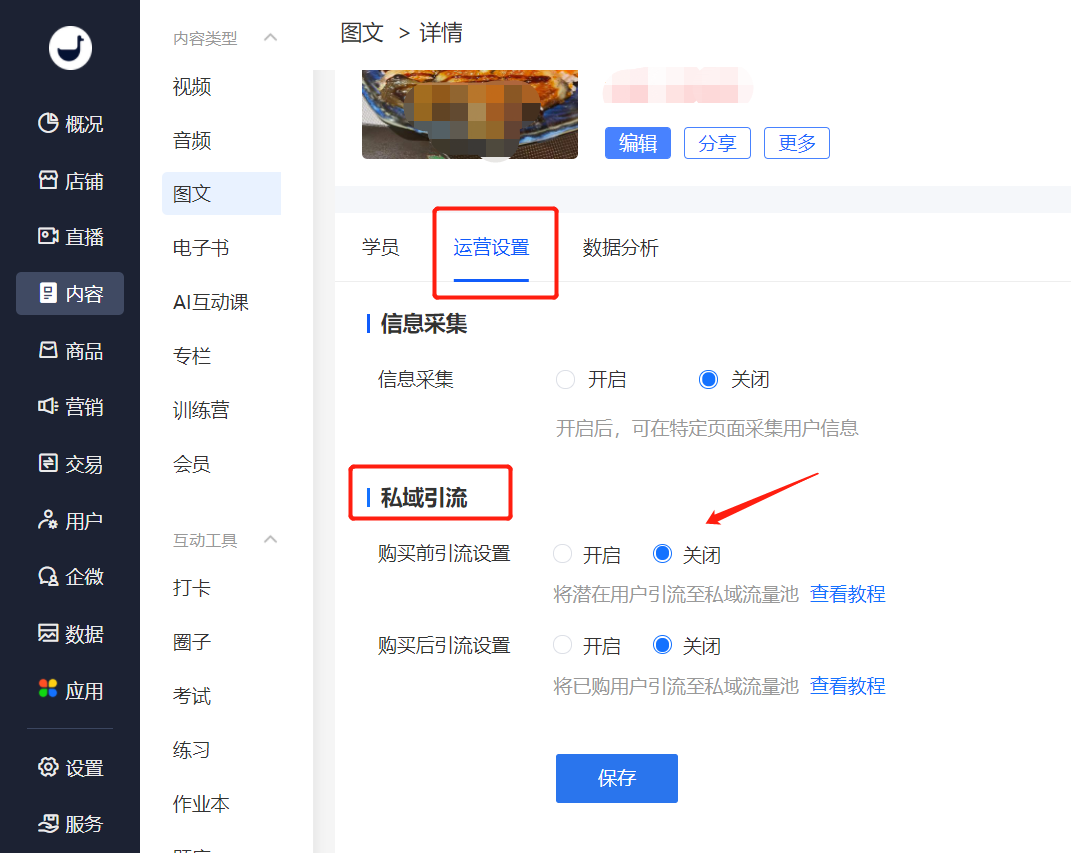Open 电子书 in the content type list
Screen dimensions: 1071x853
point(201,248)
